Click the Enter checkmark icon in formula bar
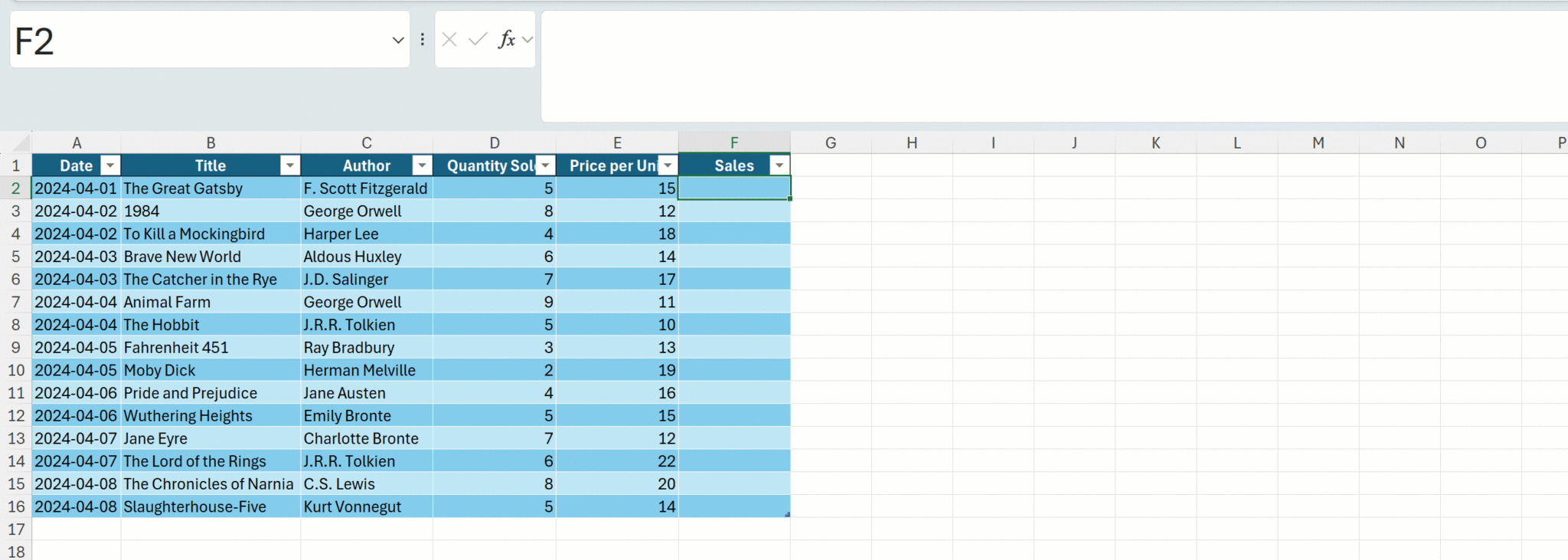 tap(478, 39)
